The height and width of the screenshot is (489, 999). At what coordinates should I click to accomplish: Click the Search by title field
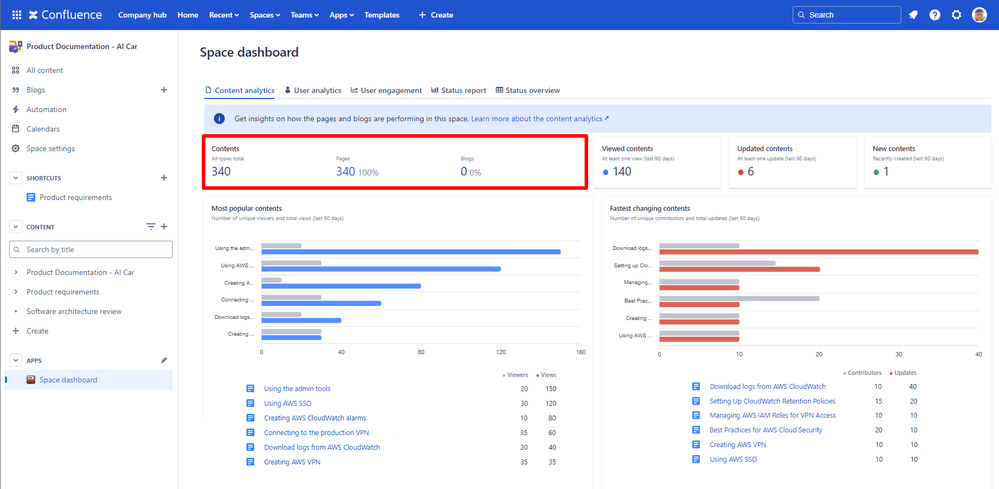pyautogui.click(x=91, y=250)
